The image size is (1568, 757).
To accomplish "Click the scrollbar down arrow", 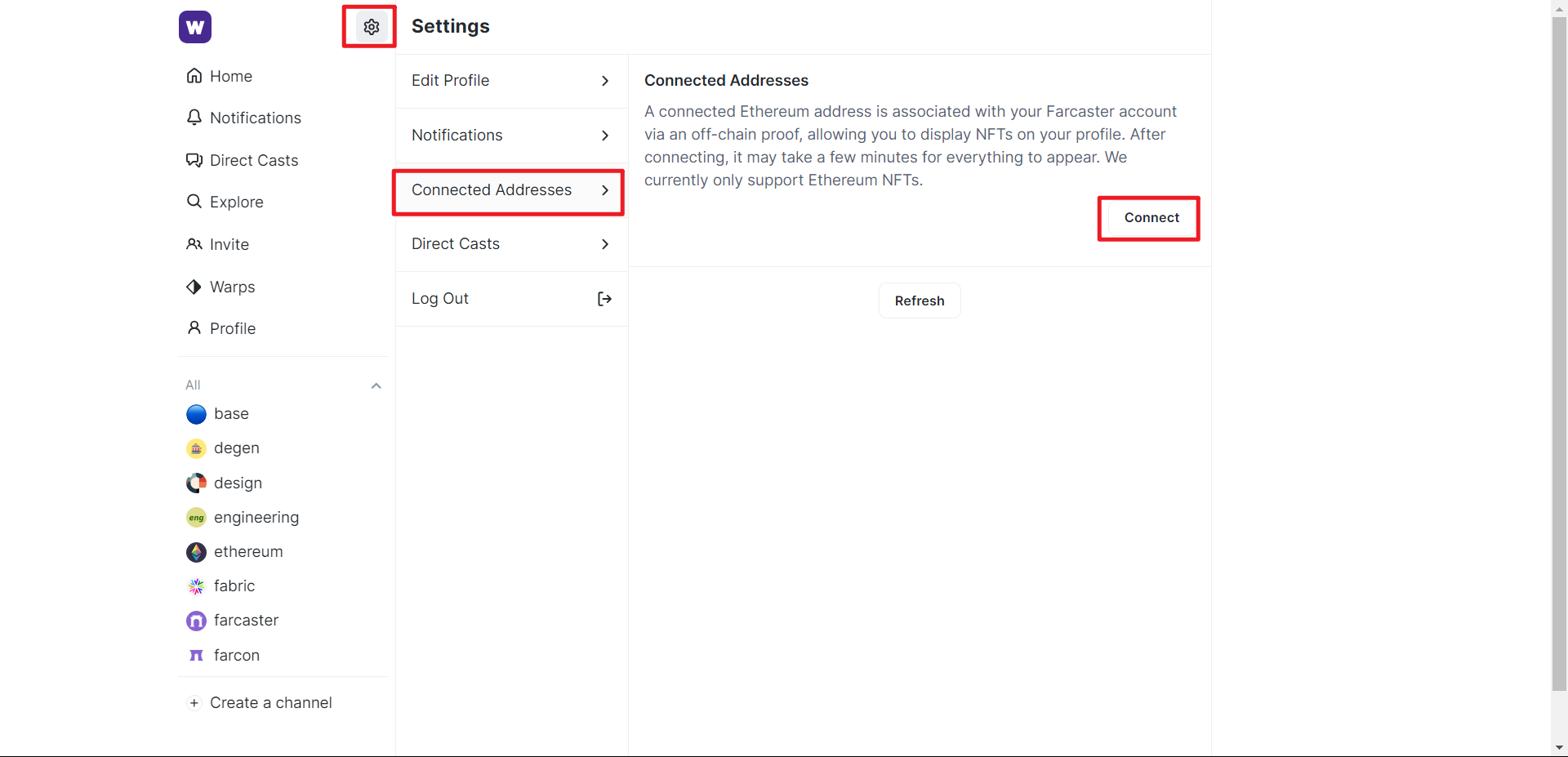I will 1559,747.
